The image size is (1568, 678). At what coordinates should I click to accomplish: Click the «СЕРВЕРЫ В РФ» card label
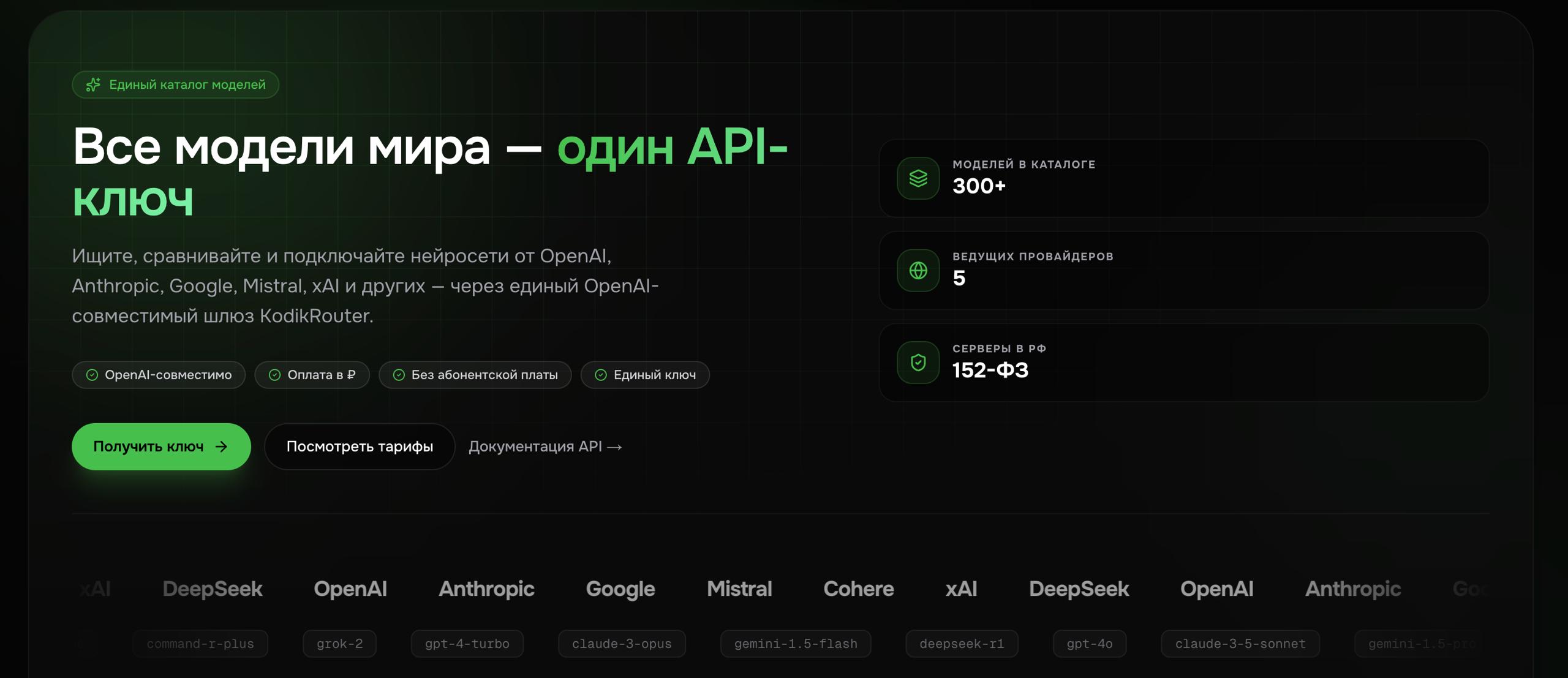click(999, 348)
